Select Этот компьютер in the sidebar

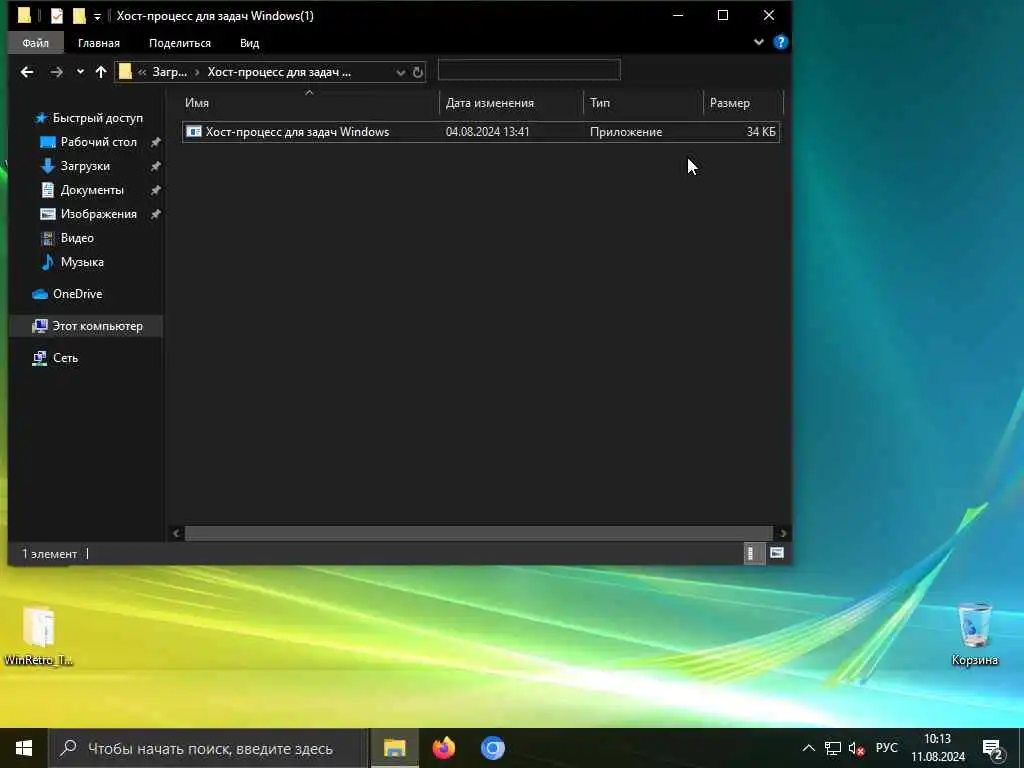click(x=87, y=326)
